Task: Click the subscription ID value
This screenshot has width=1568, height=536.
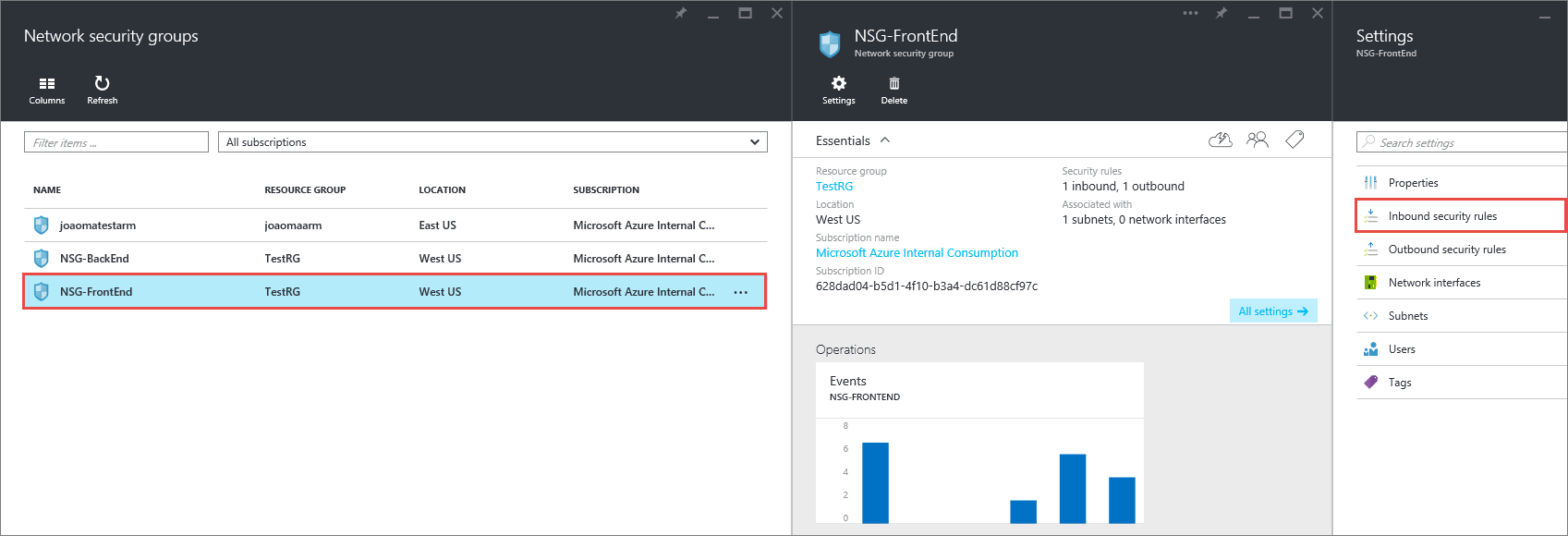Action: tap(927, 286)
